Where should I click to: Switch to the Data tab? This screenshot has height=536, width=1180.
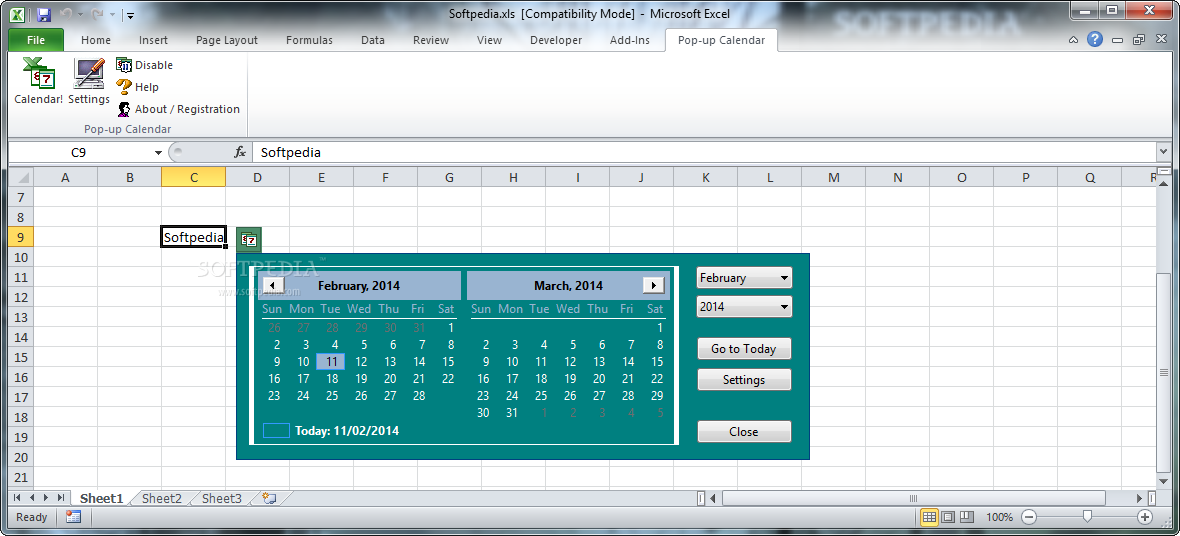point(373,40)
